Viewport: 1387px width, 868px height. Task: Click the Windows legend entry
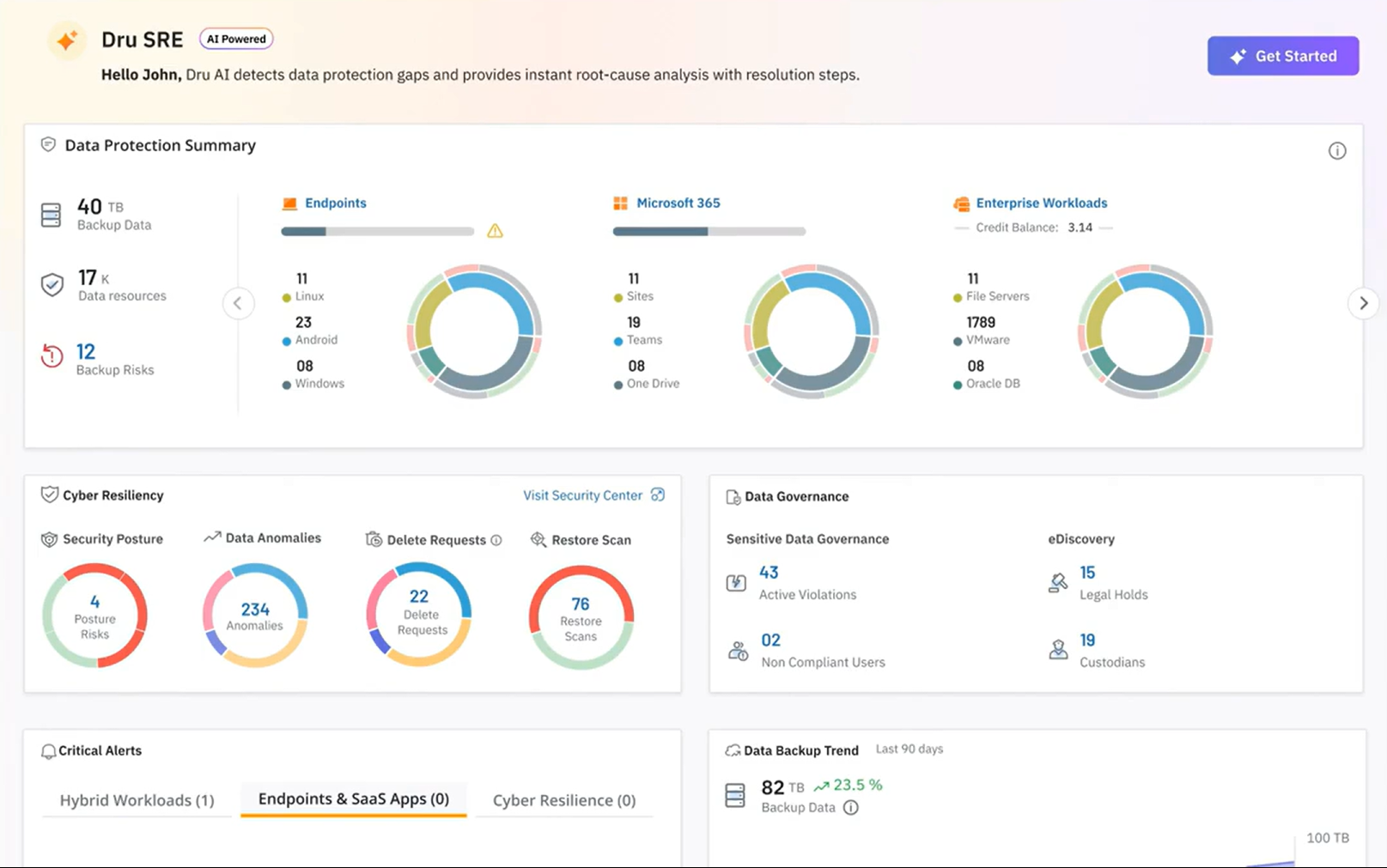(313, 384)
